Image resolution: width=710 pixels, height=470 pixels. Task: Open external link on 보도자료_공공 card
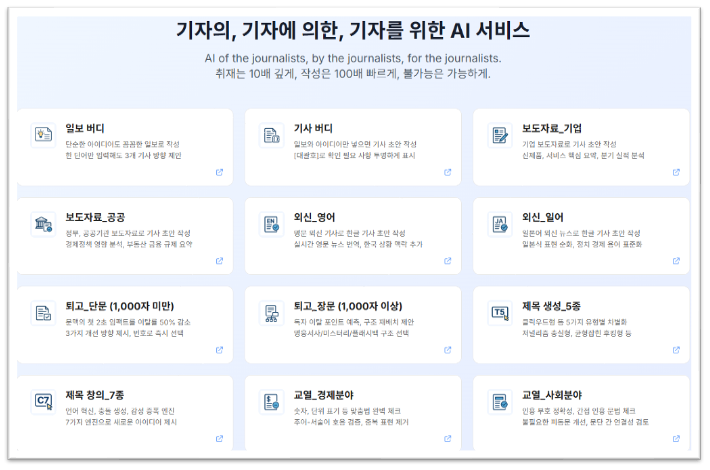click(x=220, y=261)
